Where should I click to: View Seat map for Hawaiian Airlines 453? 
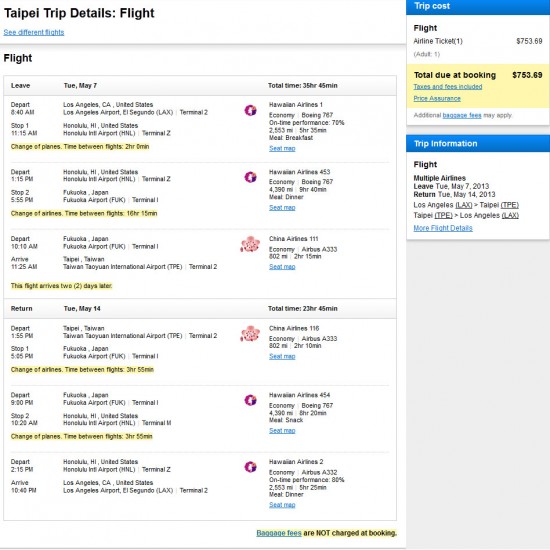(282, 208)
